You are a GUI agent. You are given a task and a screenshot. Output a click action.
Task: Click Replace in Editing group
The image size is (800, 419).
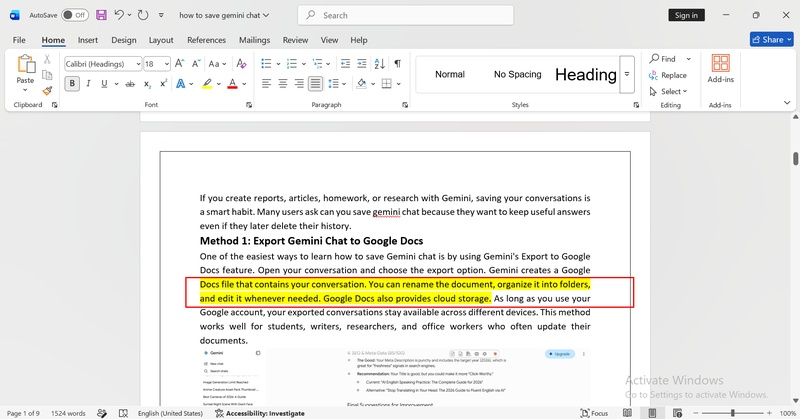(x=668, y=75)
